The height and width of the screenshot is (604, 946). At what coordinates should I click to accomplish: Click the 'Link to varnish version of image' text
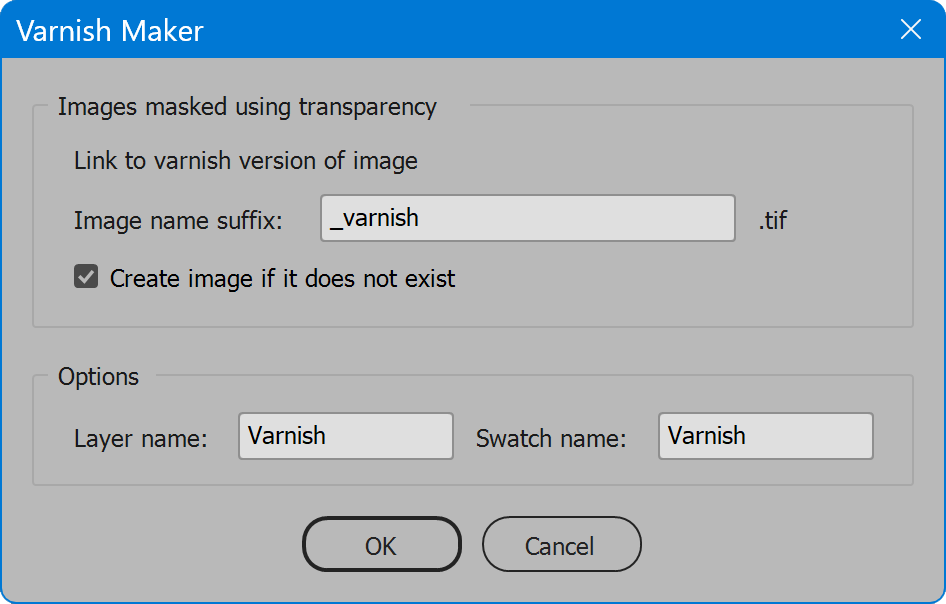(x=246, y=161)
